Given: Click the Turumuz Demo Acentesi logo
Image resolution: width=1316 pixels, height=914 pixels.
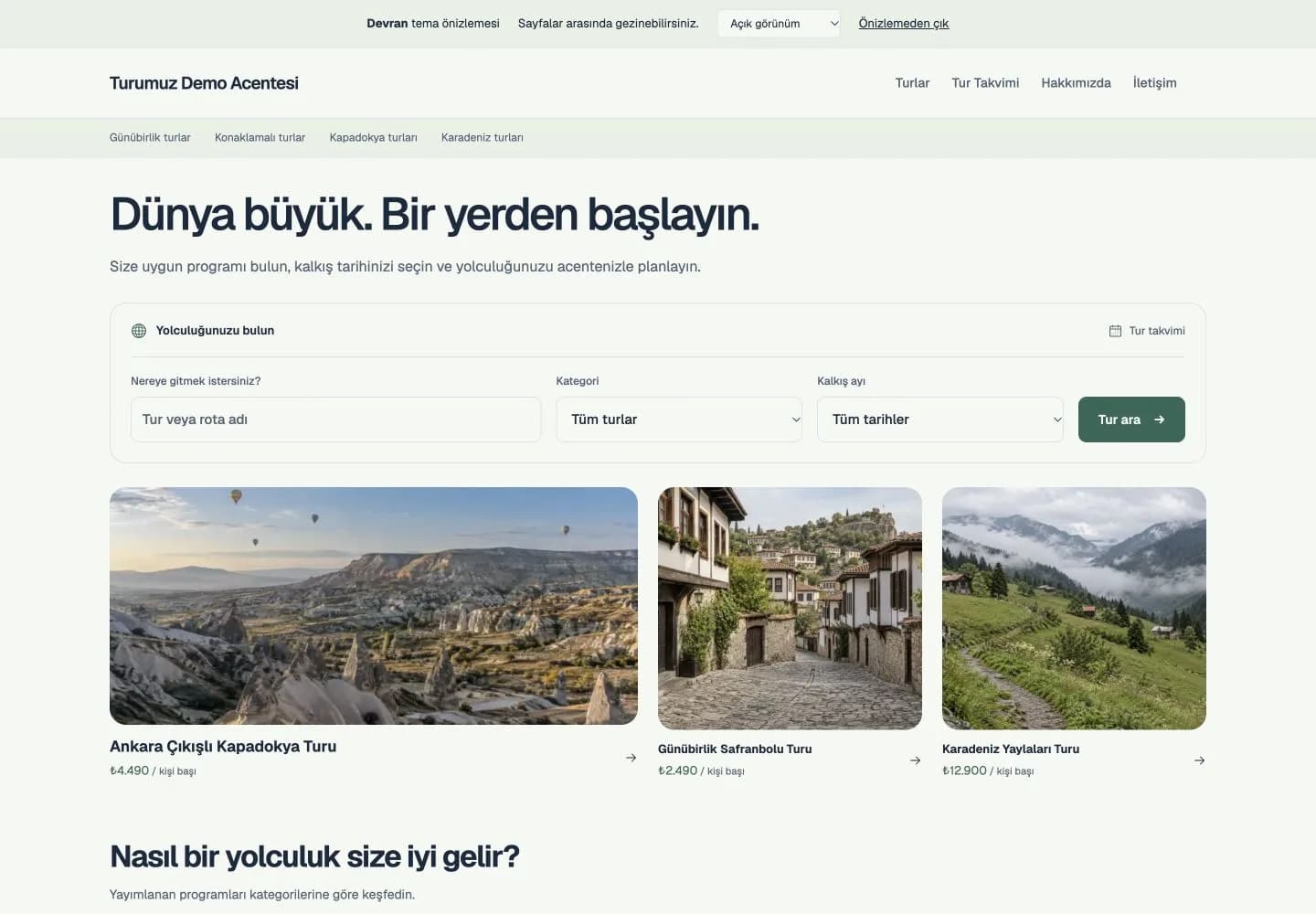Looking at the screenshot, I should coord(204,83).
